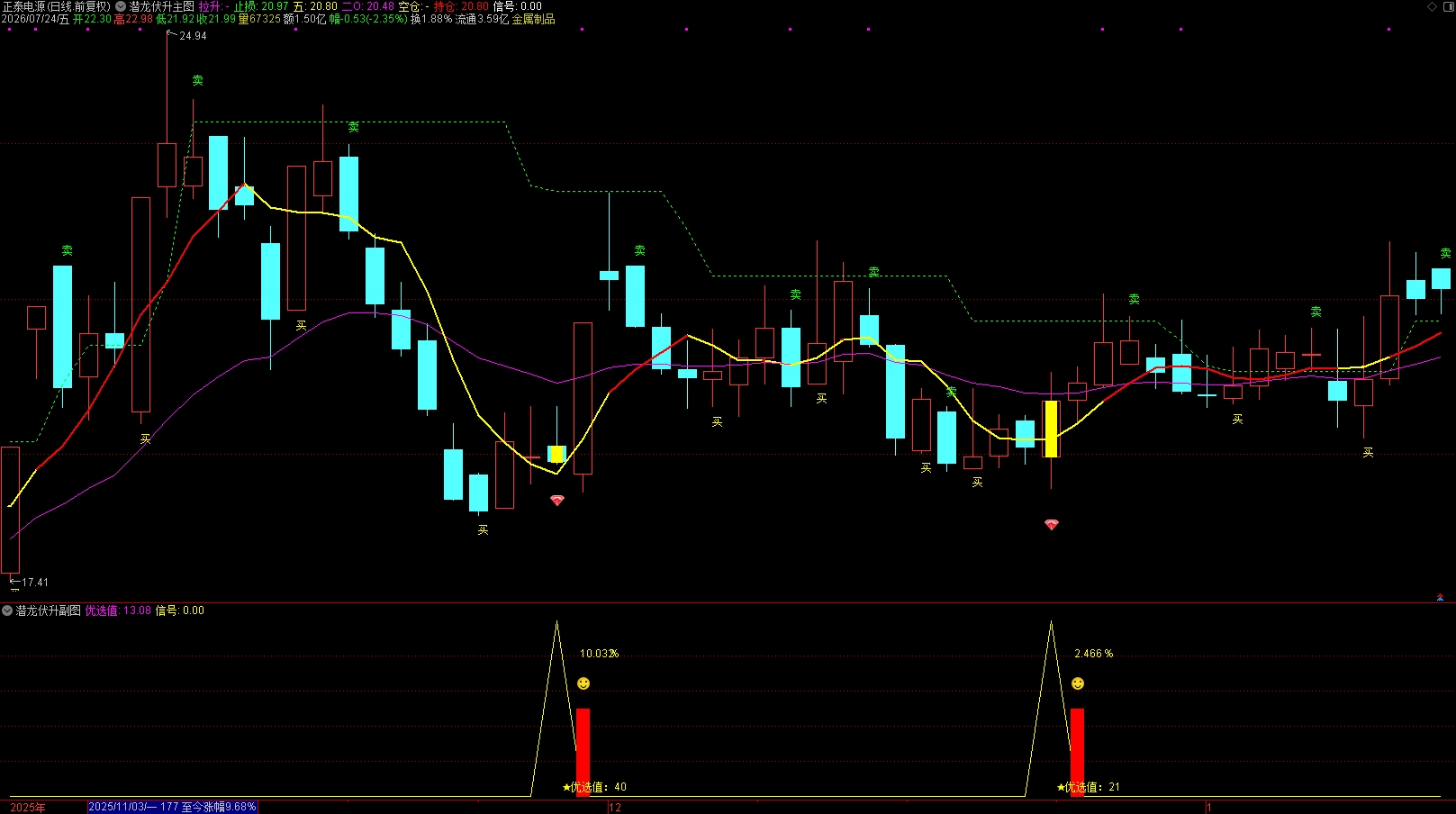Click the small arrow icon above sub-chart
Image resolution: width=1456 pixels, height=814 pixels.
click(1440, 597)
